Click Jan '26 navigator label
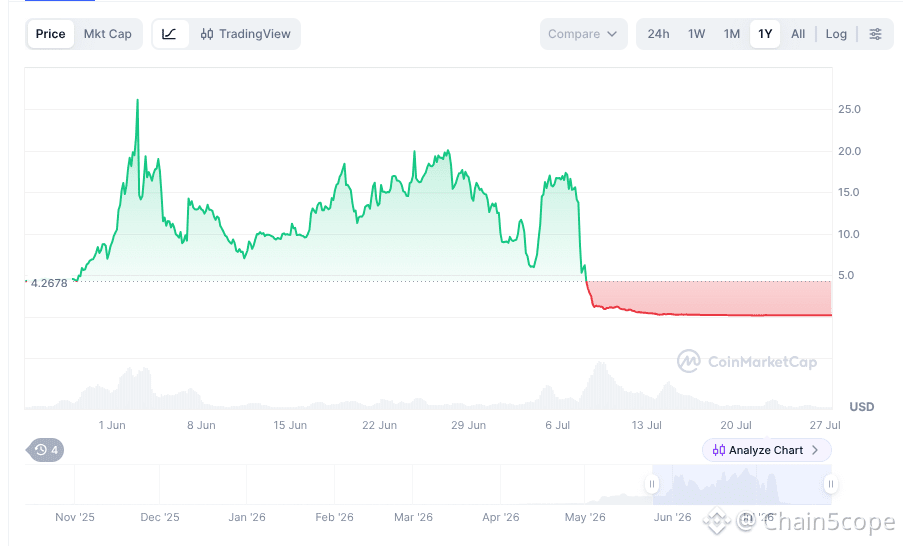The height and width of the screenshot is (546, 903). point(246,517)
